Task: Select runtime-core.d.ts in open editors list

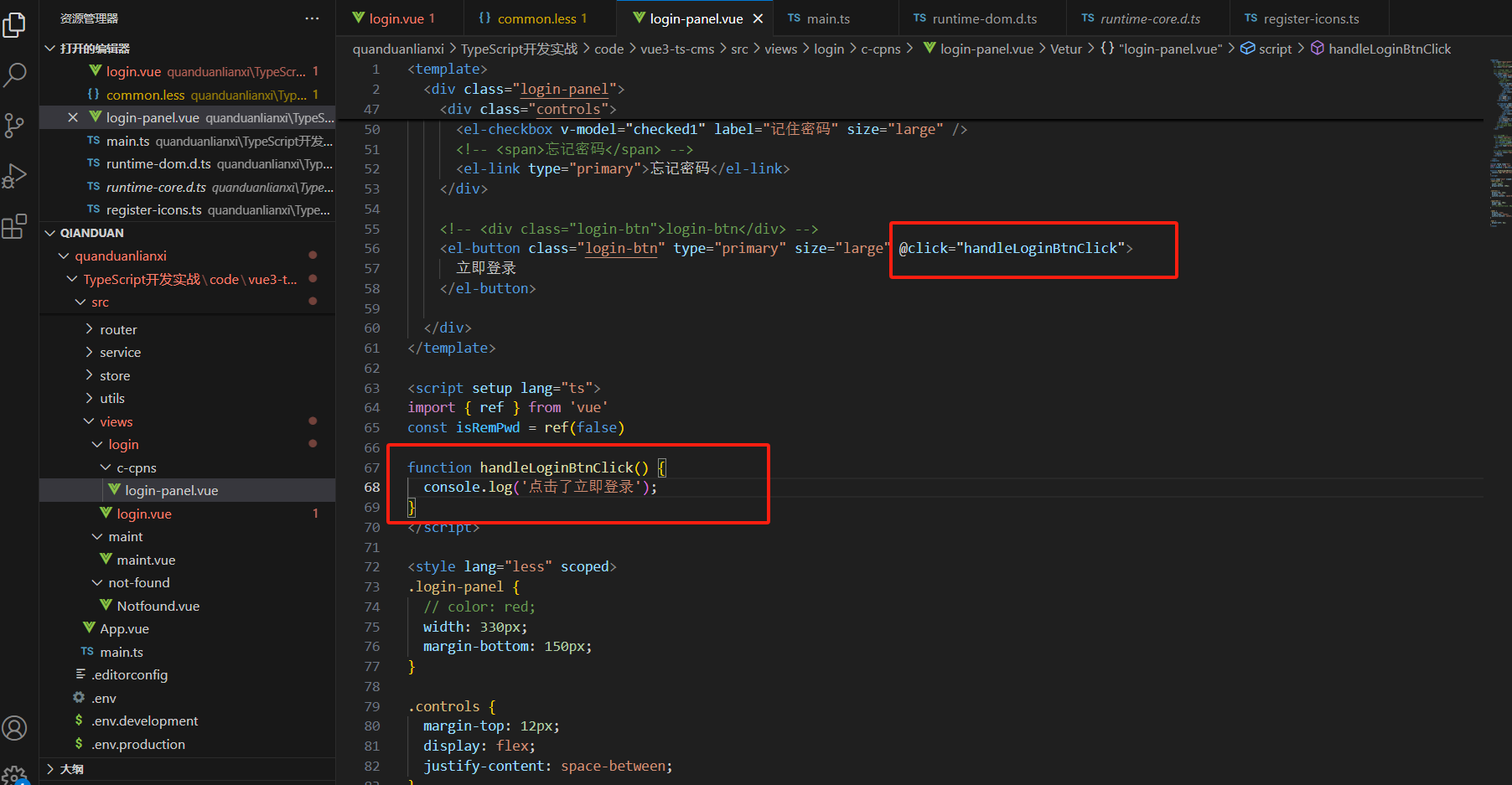Action: click(188, 187)
